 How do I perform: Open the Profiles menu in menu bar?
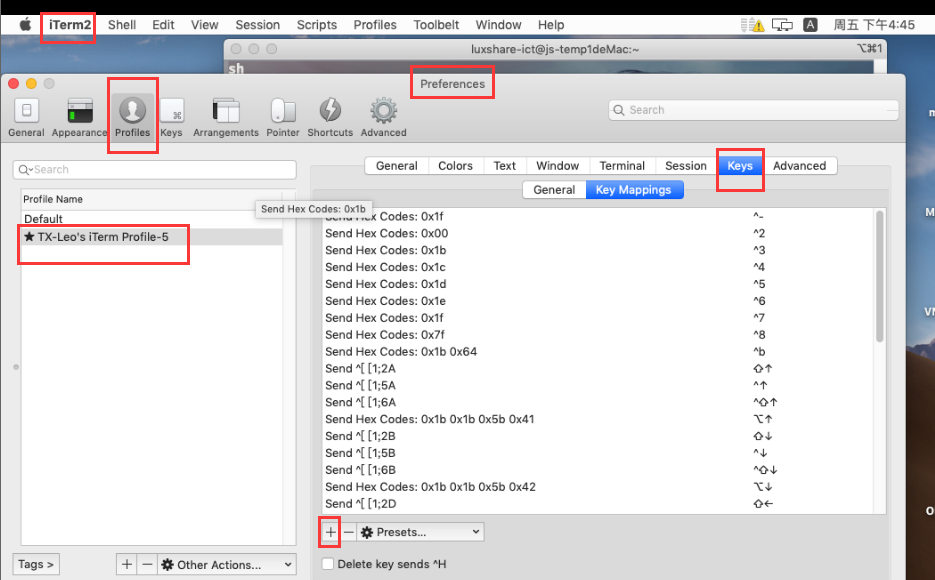coord(375,25)
